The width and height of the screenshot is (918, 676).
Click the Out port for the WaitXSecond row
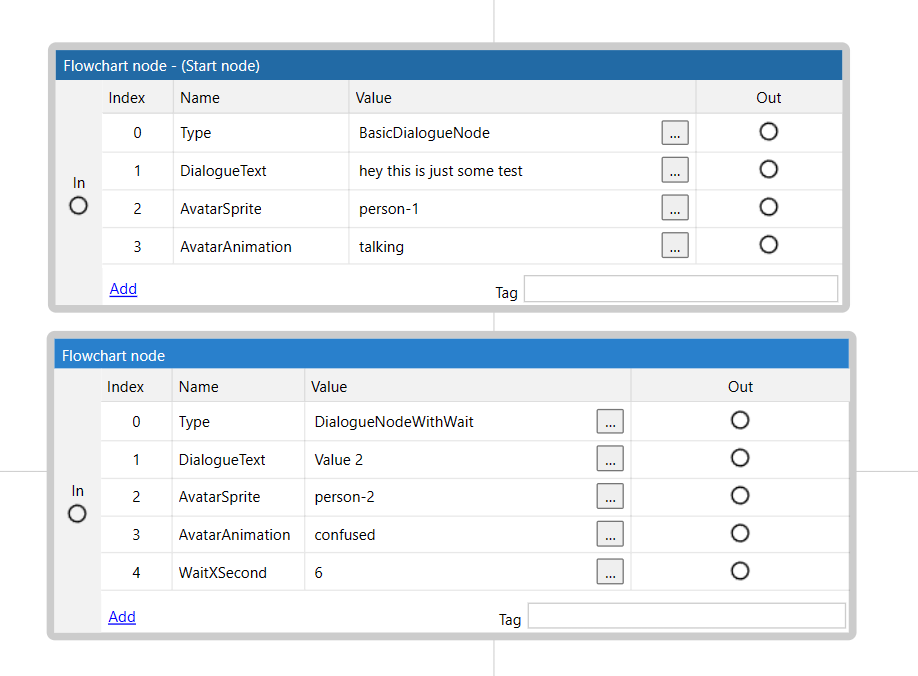[x=740, y=571]
